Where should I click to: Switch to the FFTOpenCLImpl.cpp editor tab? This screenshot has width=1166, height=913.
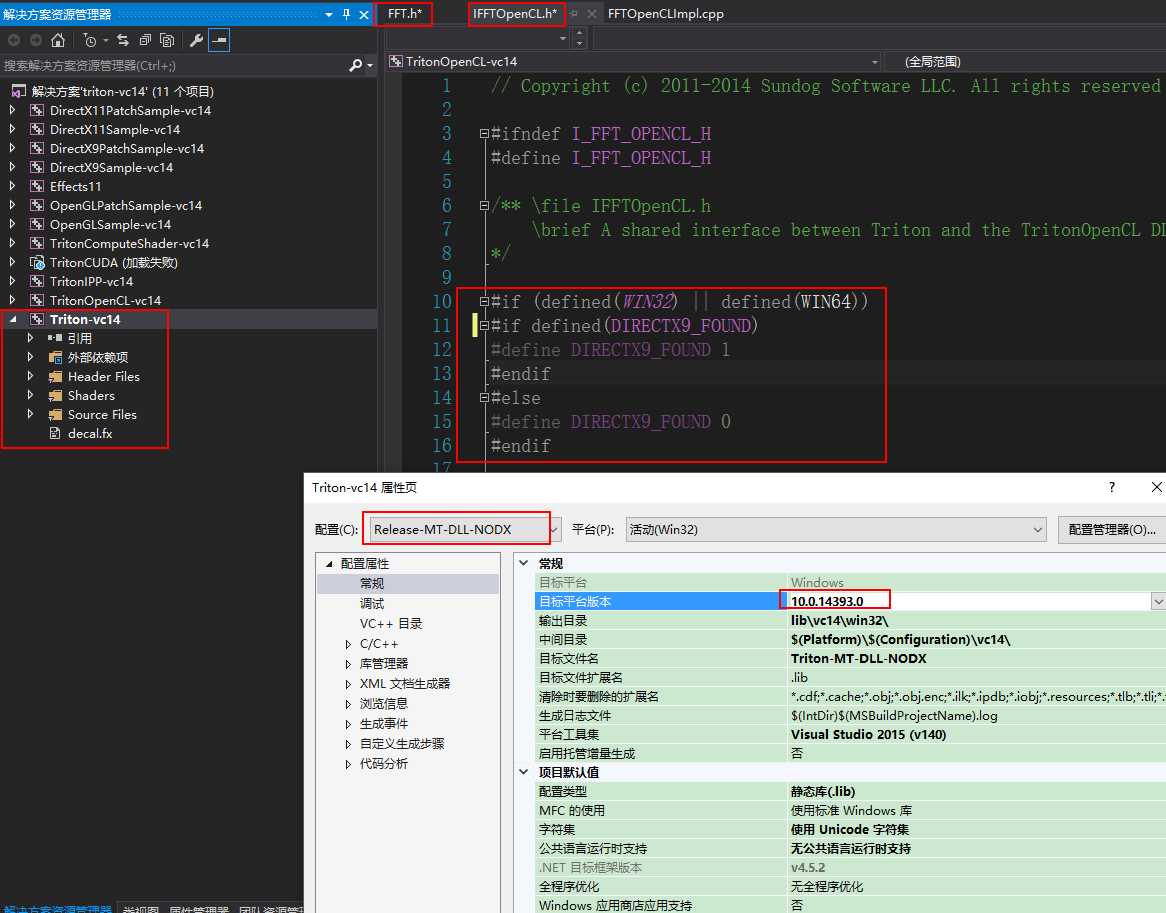coord(666,13)
